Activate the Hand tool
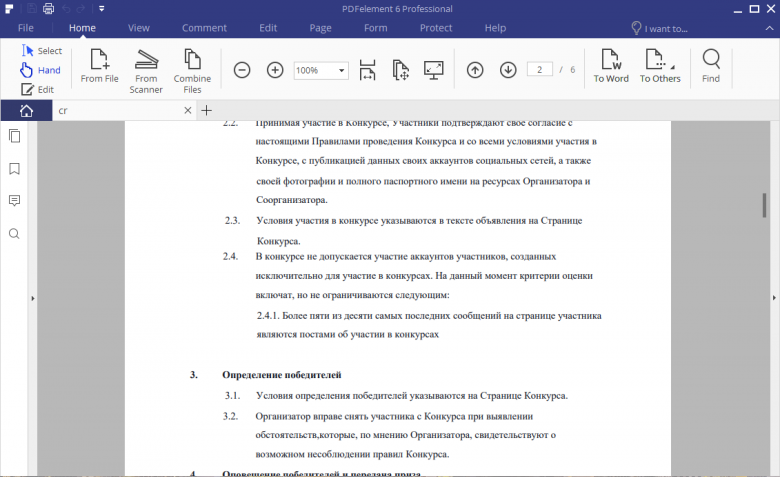This screenshot has width=780, height=477. (40, 70)
